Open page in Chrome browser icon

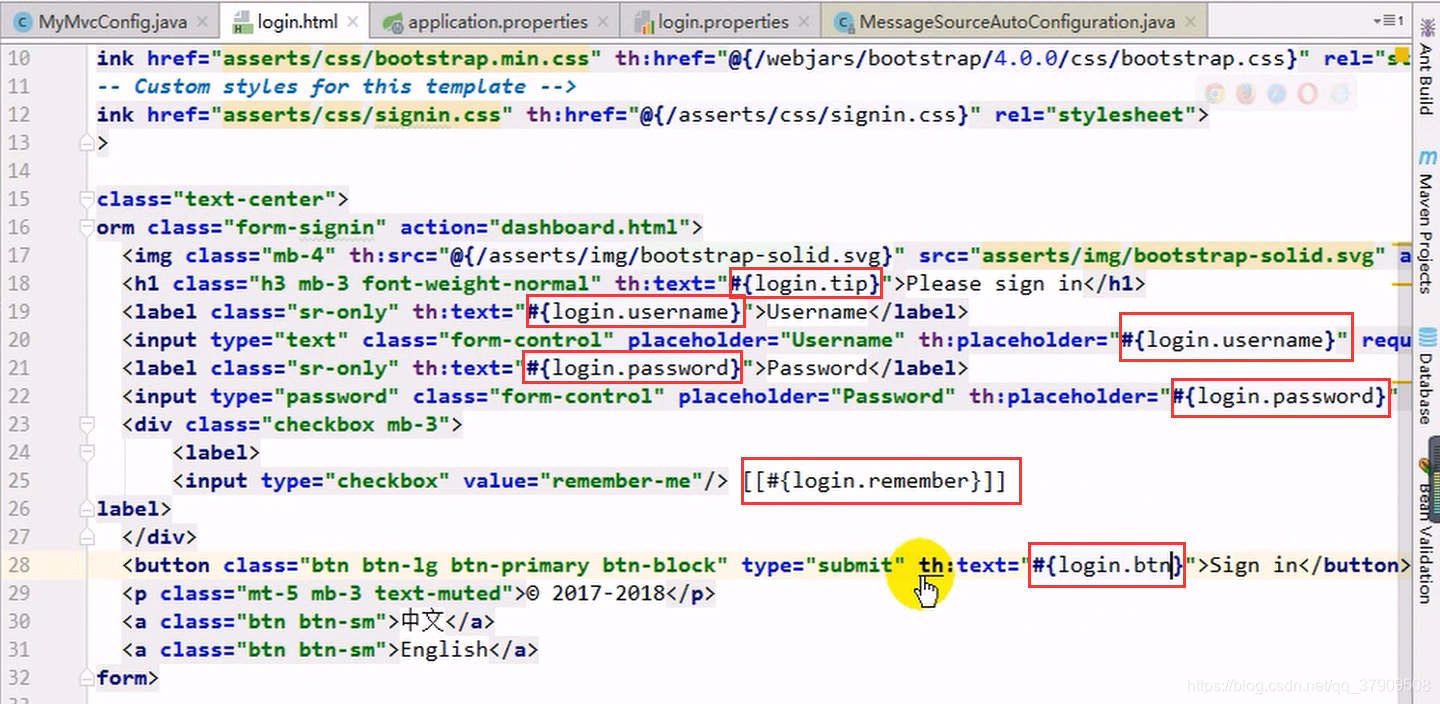pos(1215,94)
